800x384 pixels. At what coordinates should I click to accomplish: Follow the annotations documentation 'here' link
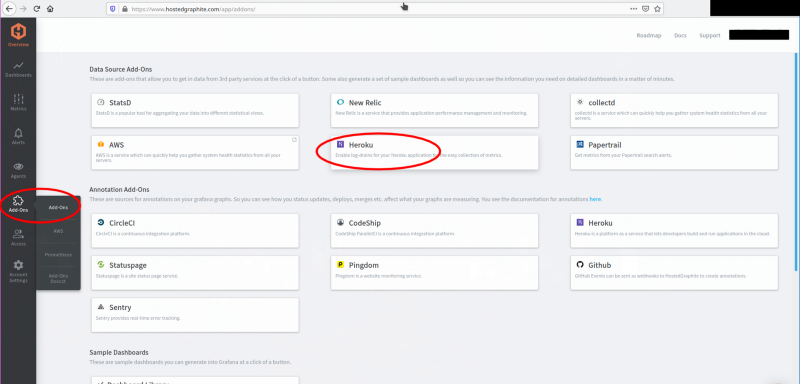[595, 199]
